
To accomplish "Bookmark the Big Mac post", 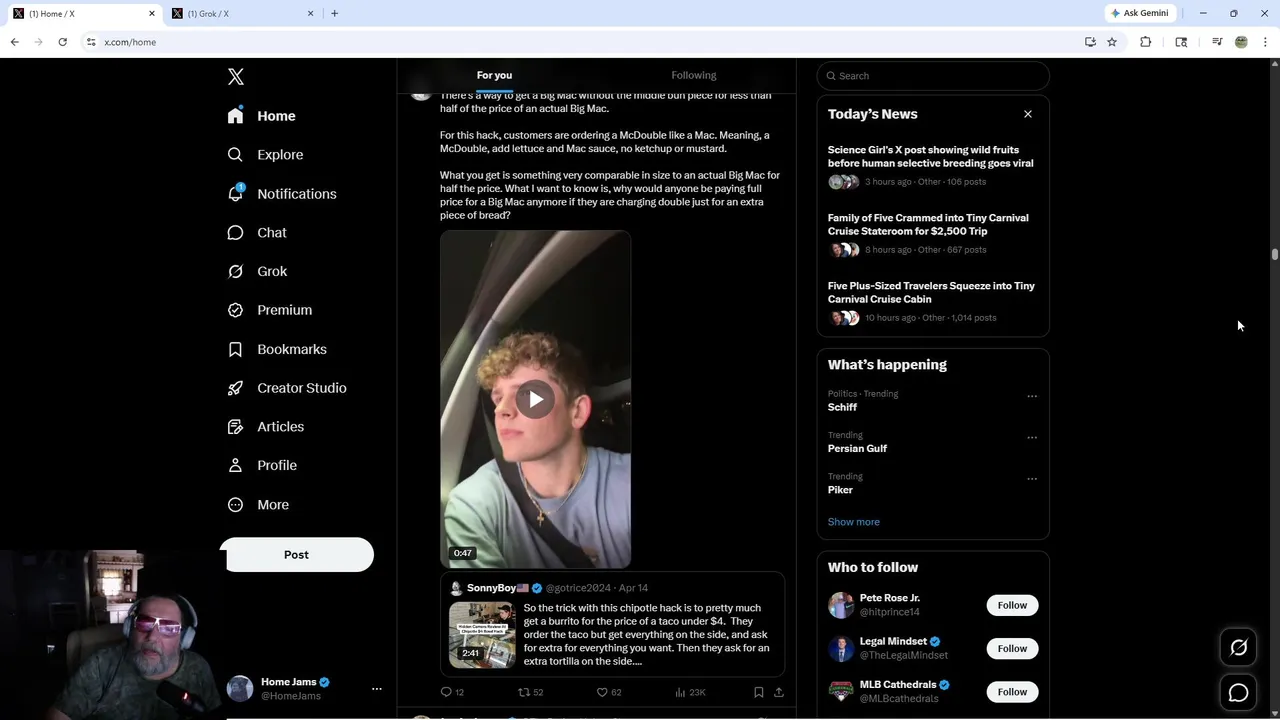I will pos(759,692).
